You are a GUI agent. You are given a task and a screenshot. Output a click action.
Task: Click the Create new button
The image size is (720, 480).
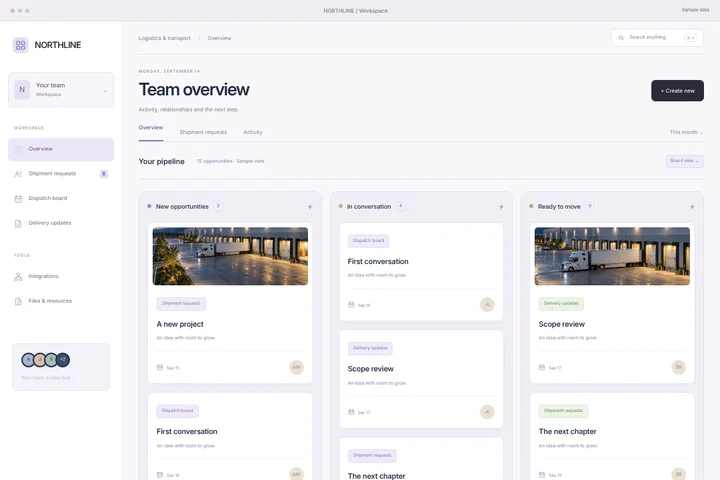pos(677,90)
